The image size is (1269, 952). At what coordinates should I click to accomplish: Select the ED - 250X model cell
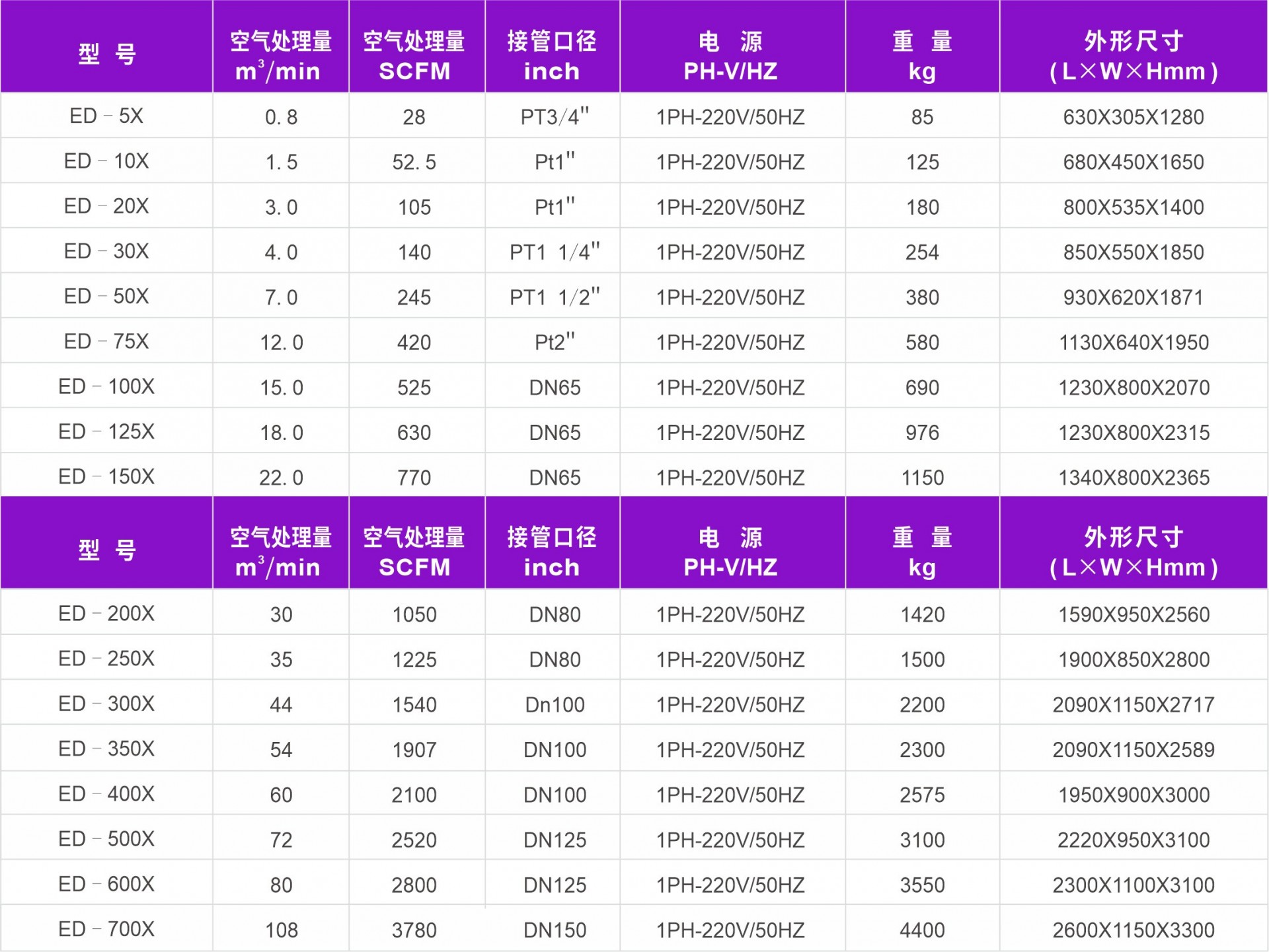(x=106, y=659)
